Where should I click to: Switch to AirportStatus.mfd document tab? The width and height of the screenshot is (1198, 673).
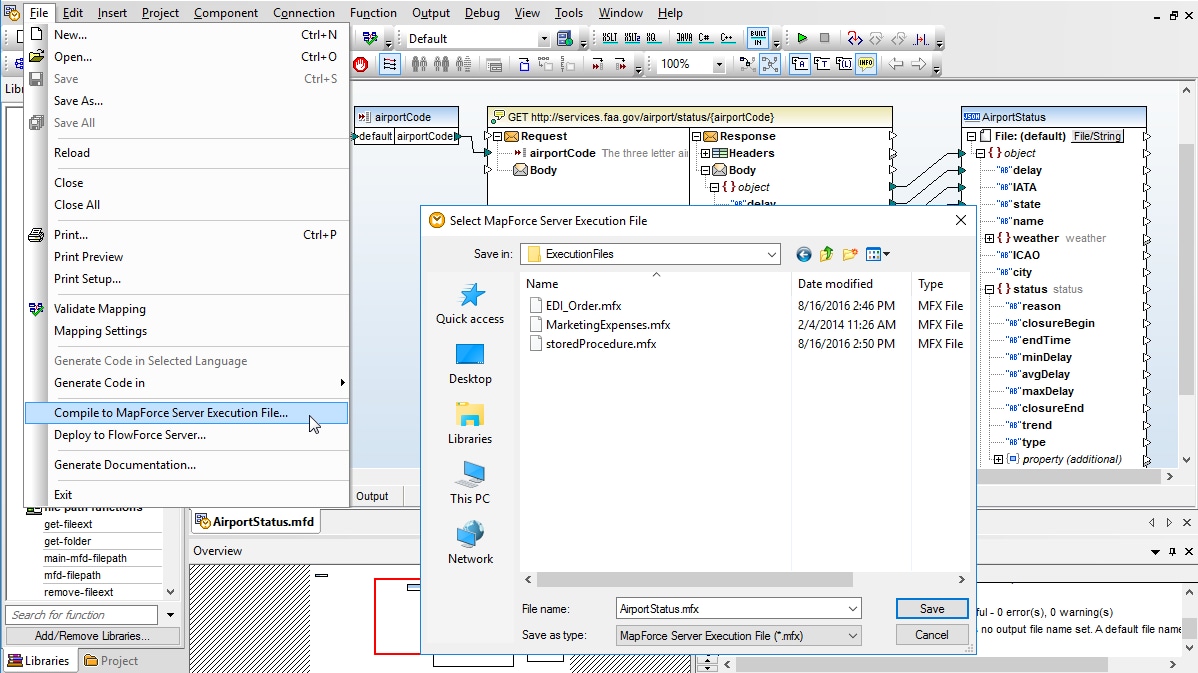coord(255,522)
